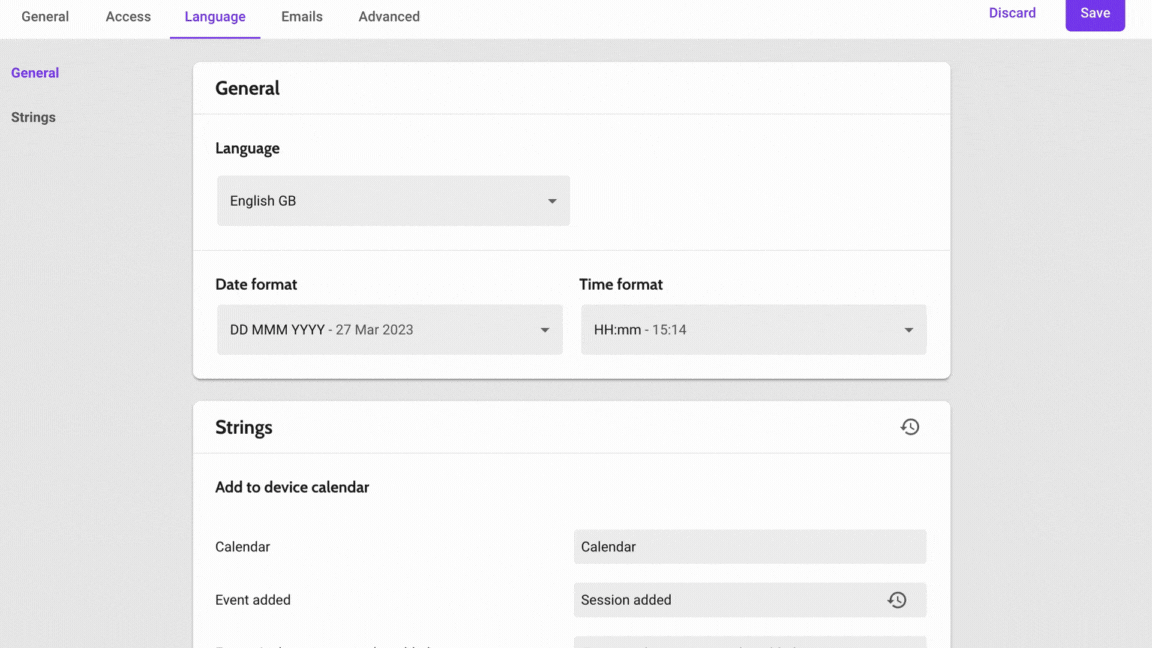Jump to Strings section in the left sidebar
1152x648 pixels.
tap(33, 117)
